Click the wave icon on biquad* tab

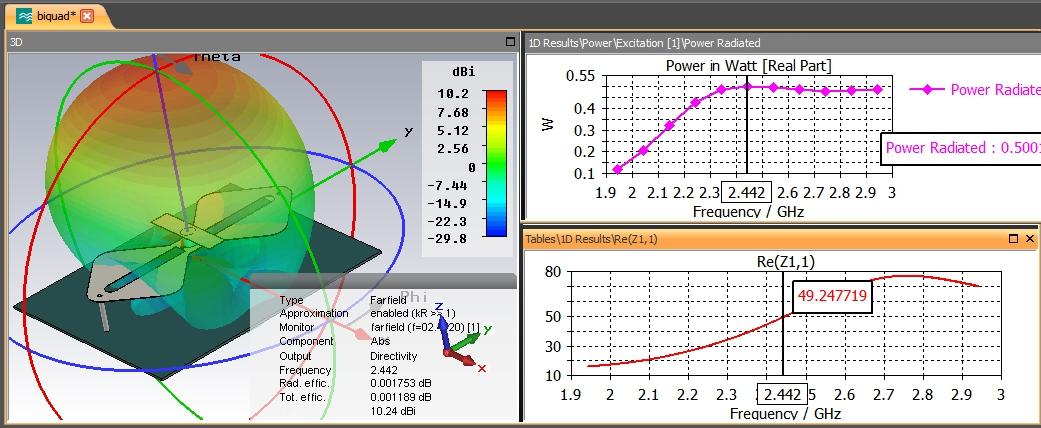tap(25, 17)
